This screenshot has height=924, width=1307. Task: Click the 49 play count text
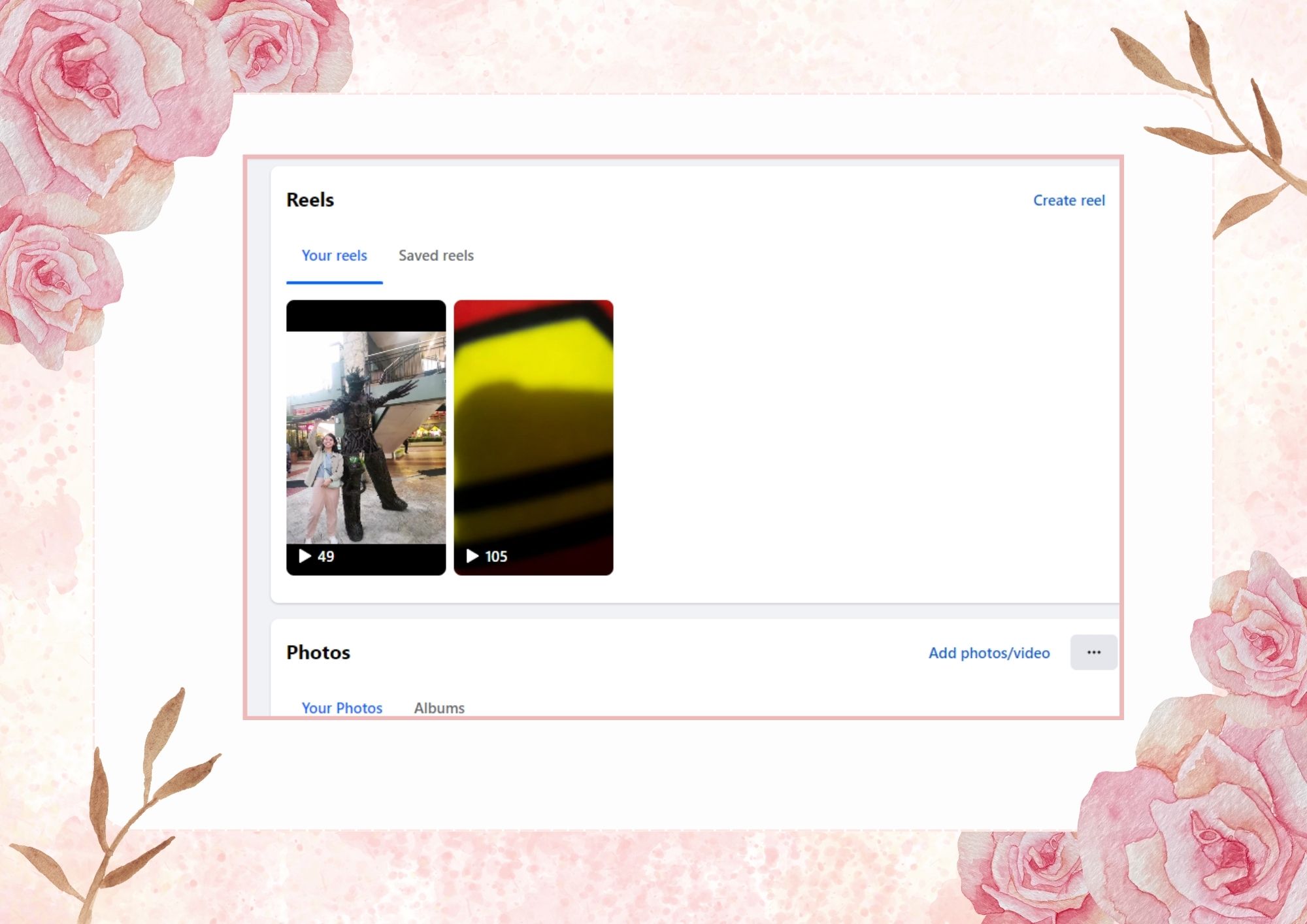(x=326, y=557)
